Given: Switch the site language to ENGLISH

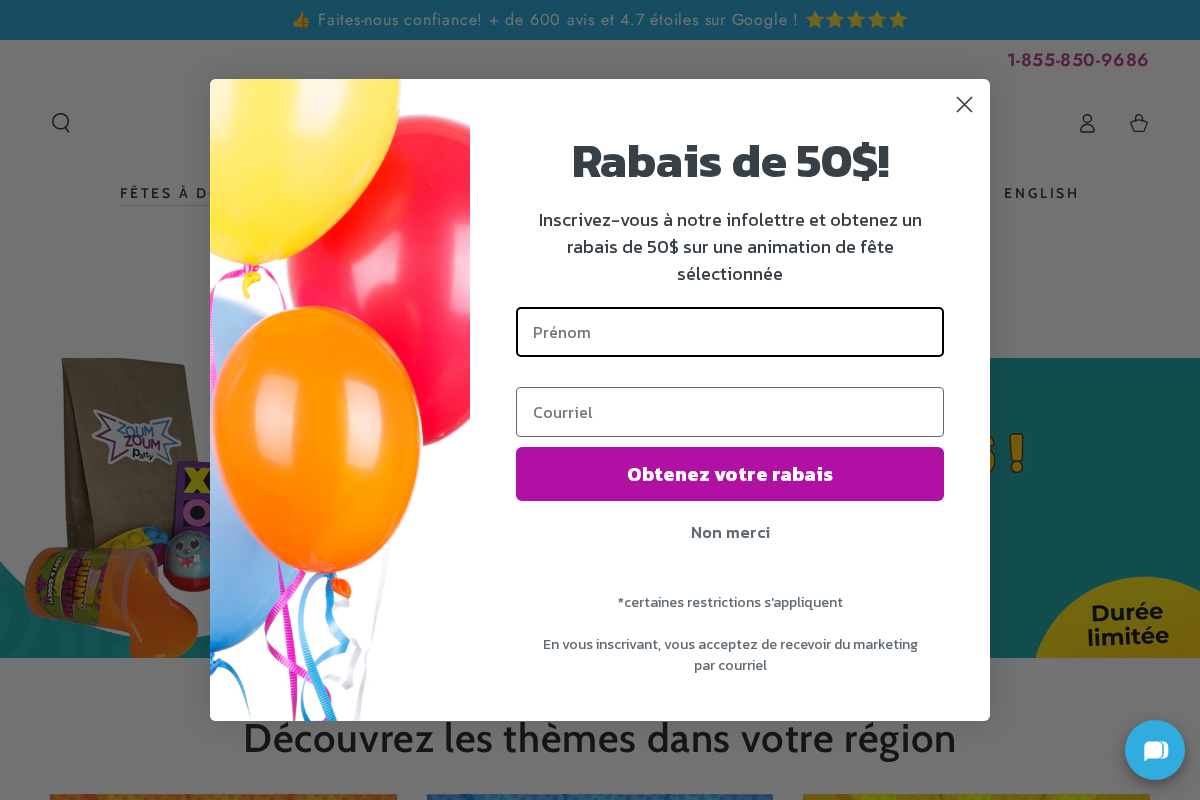Looking at the screenshot, I should point(1042,193).
